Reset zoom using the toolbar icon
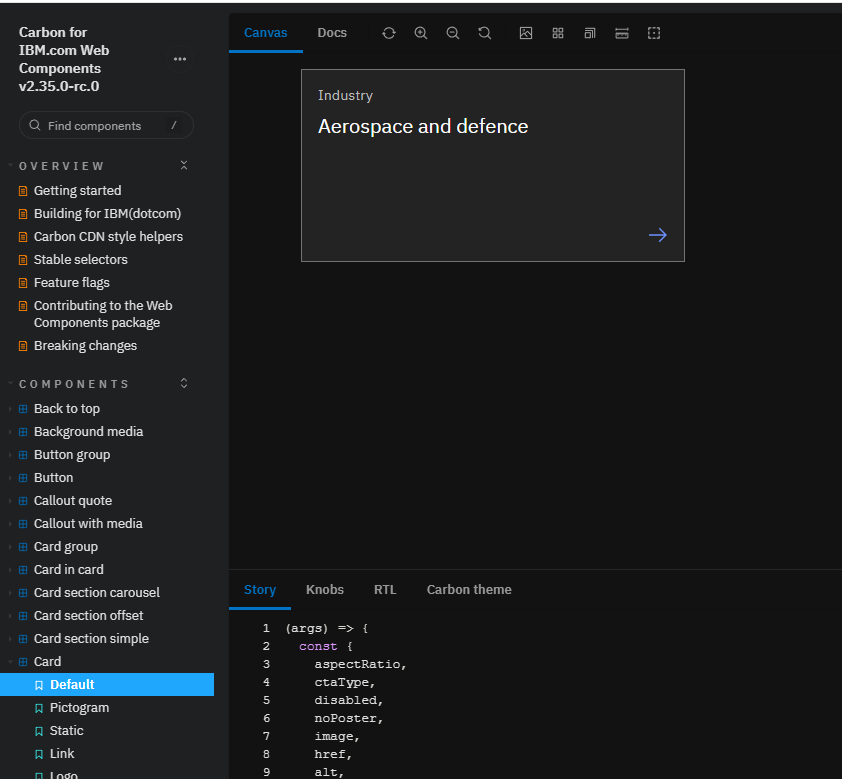The height and width of the screenshot is (779, 842). click(x=485, y=33)
